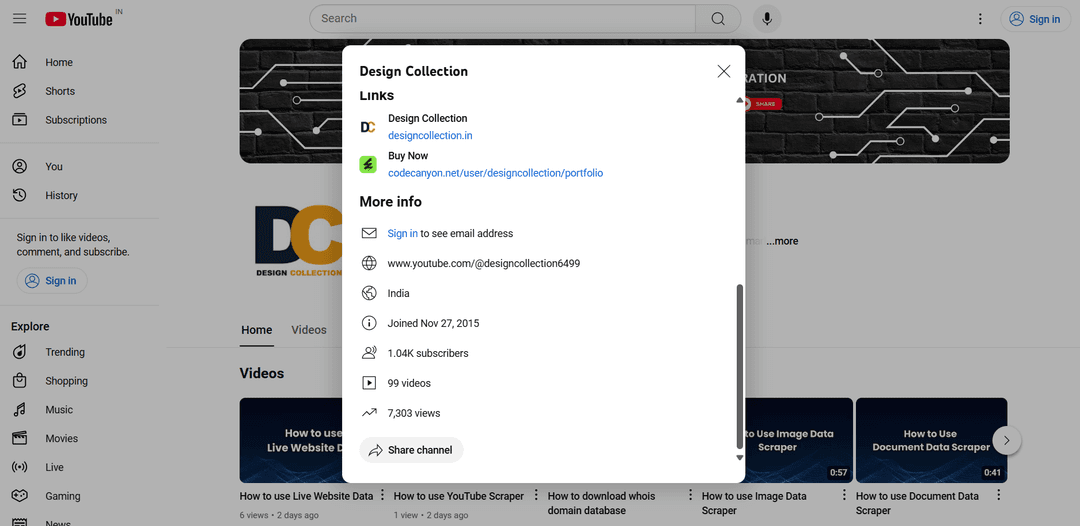Open Music in Explore list
The height and width of the screenshot is (526, 1080).
click(80, 410)
